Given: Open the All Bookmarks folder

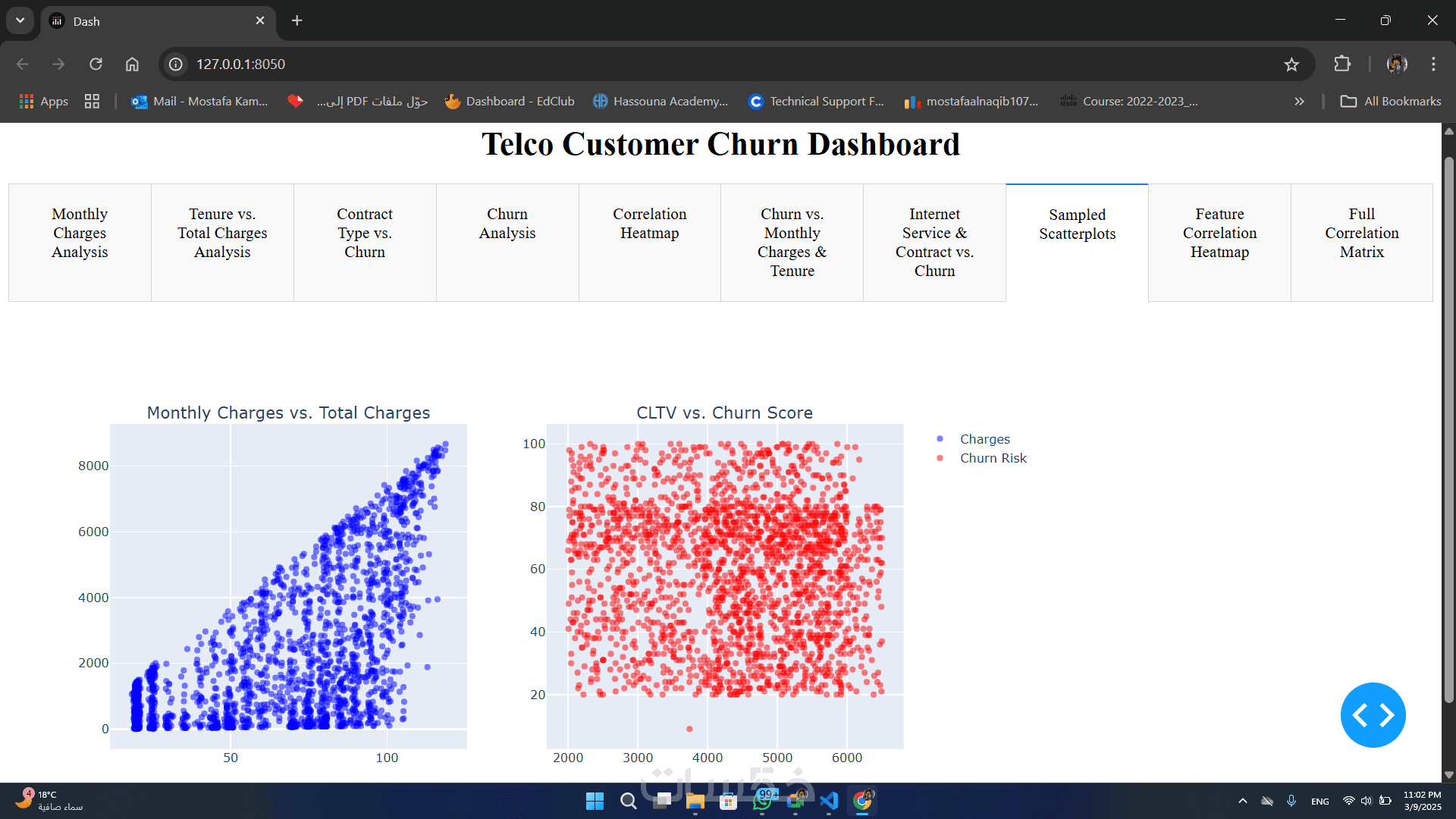Looking at the screenshot, I should click(x=1391, y=102).
